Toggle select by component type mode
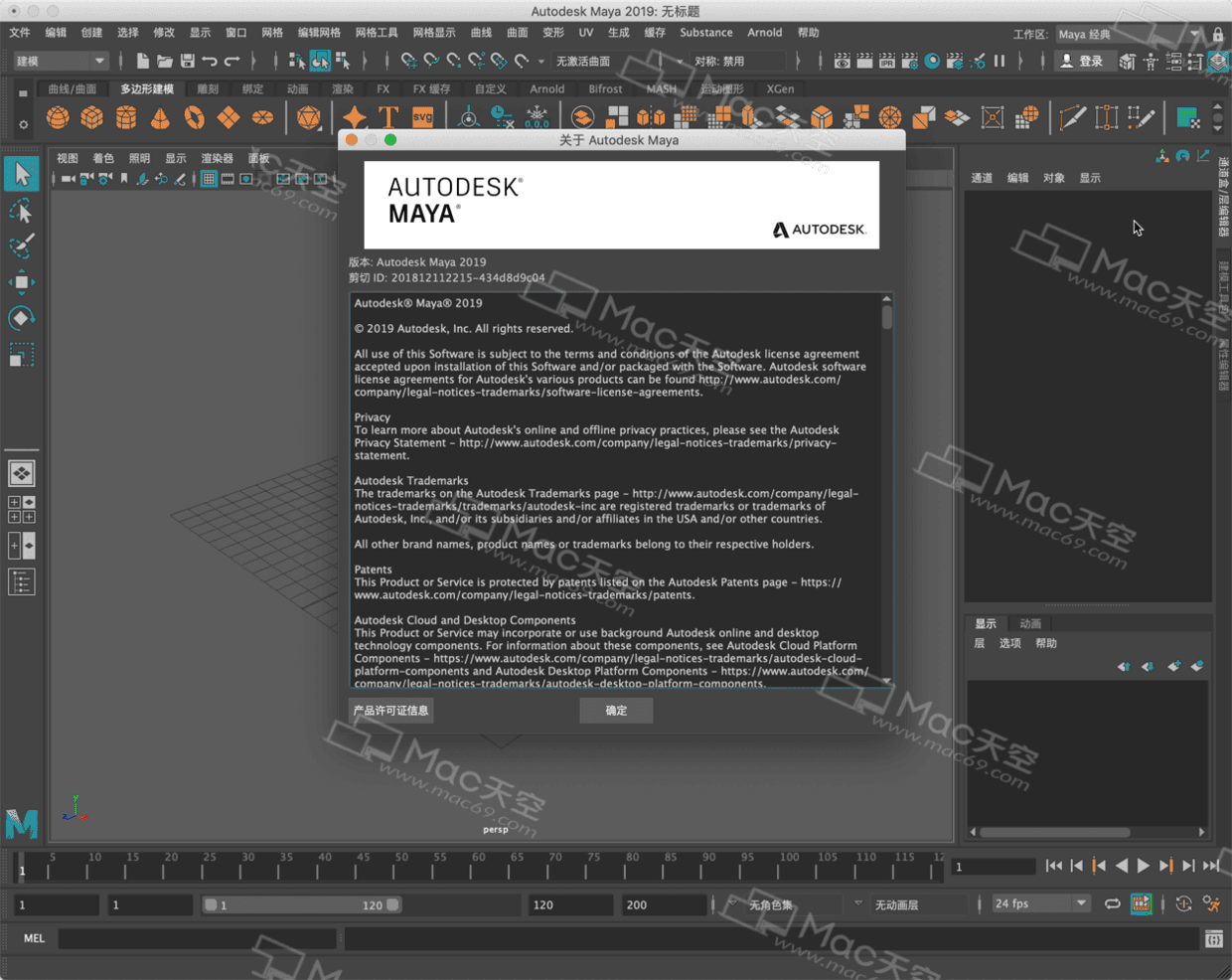The image size is (1232, 980). pyautogui.click(x=343, y=62)
